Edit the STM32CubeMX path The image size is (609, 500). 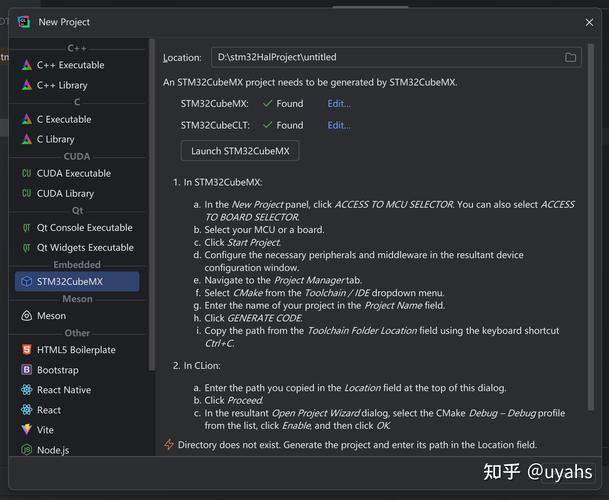pyautogui.click(x=339, y=104)
